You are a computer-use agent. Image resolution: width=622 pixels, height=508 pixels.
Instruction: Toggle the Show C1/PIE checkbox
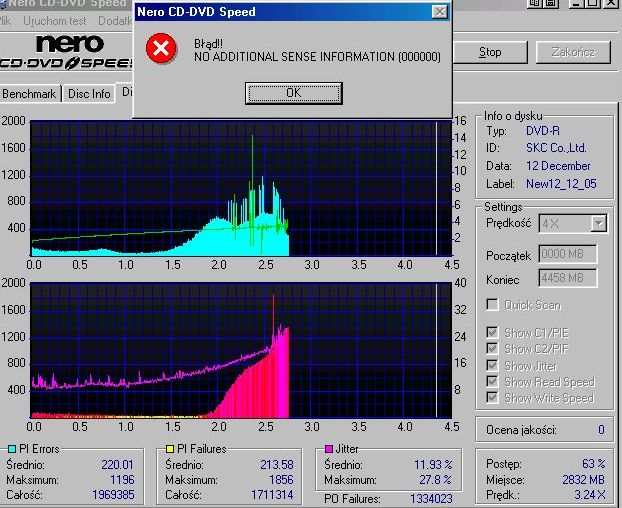[492, 332]
